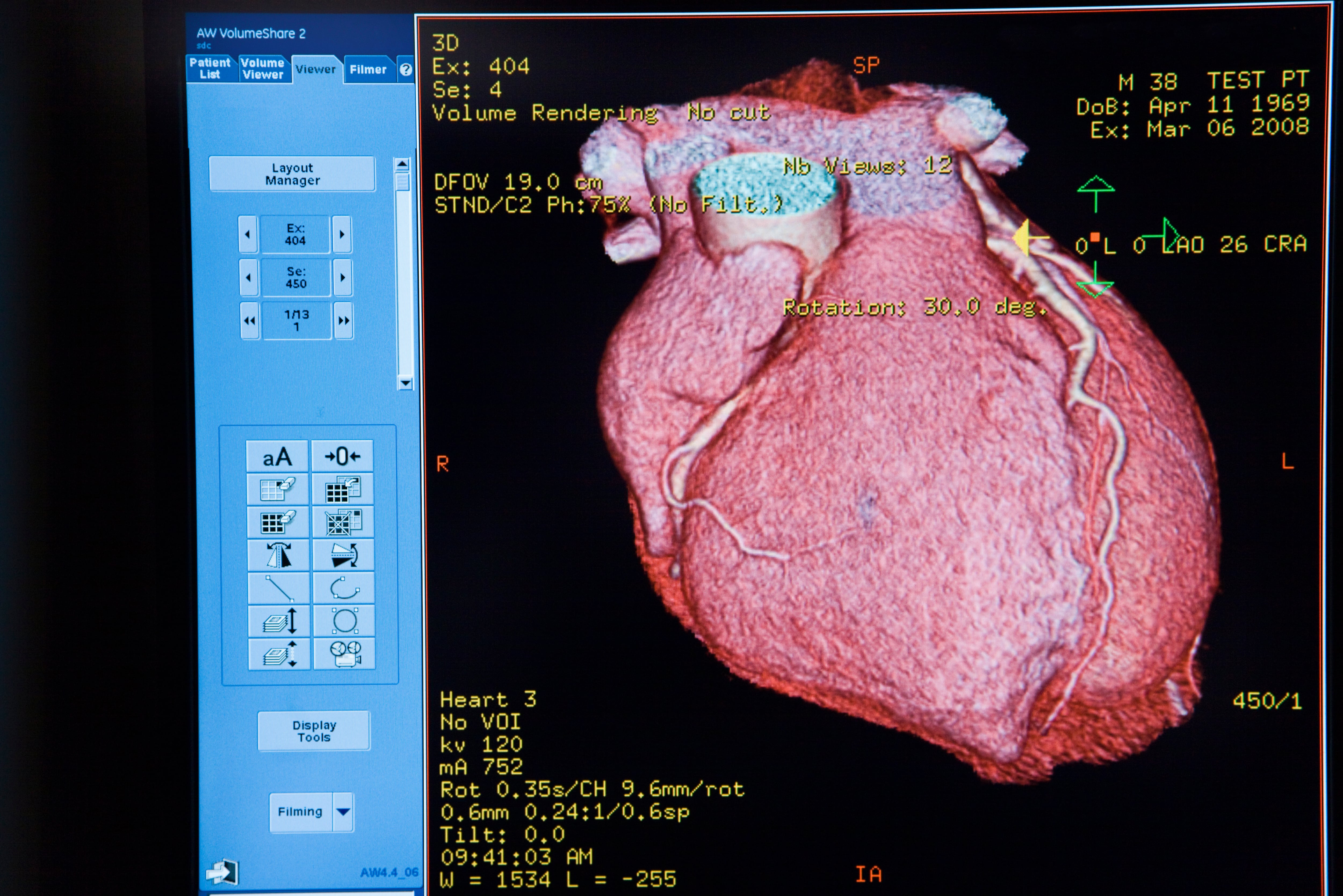This screenshot has height=896, width=1343.
Task: Select the circle ROI tool
Action: (345, 621)
